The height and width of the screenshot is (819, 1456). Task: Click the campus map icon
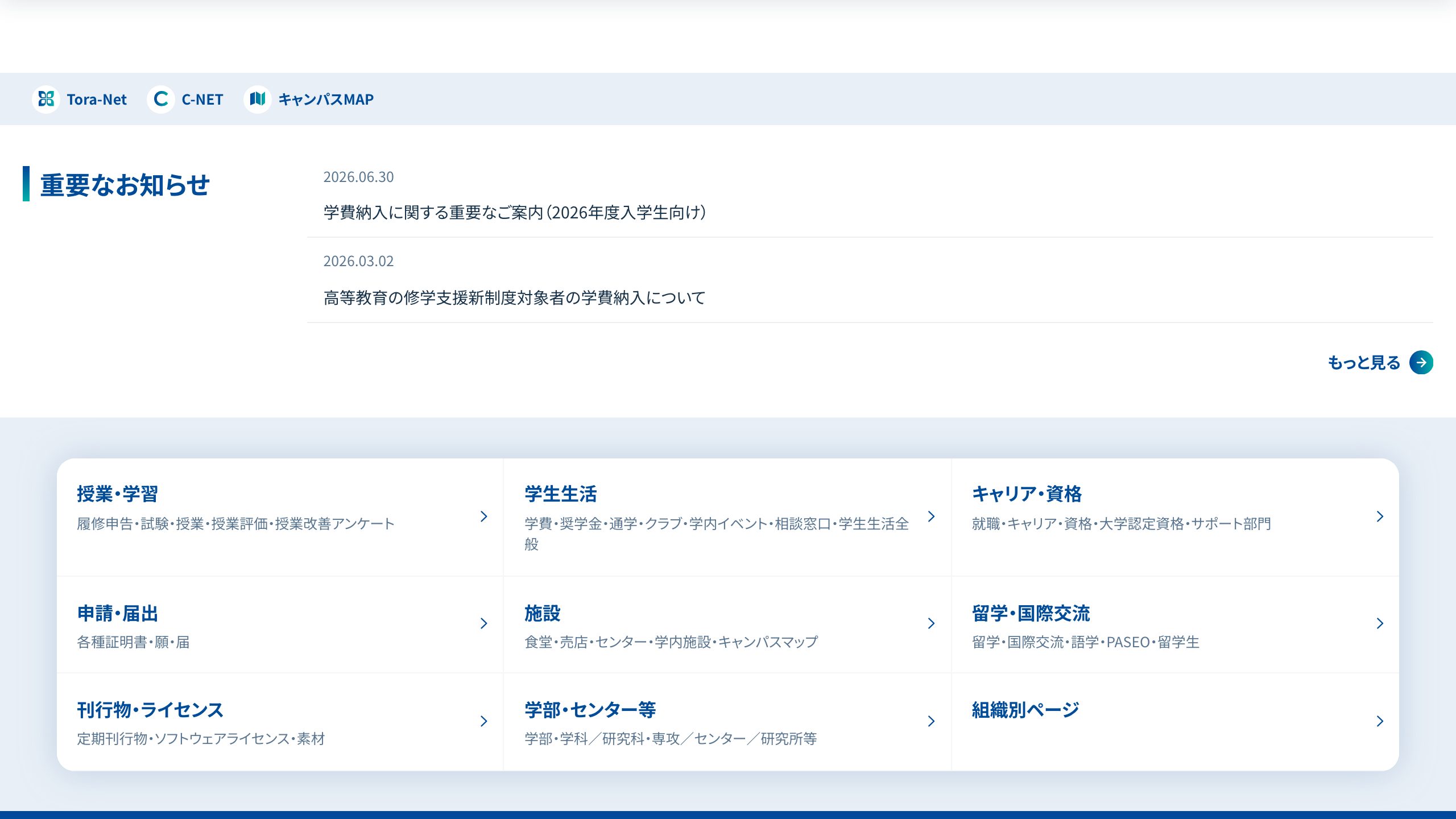tap(258, 99)
